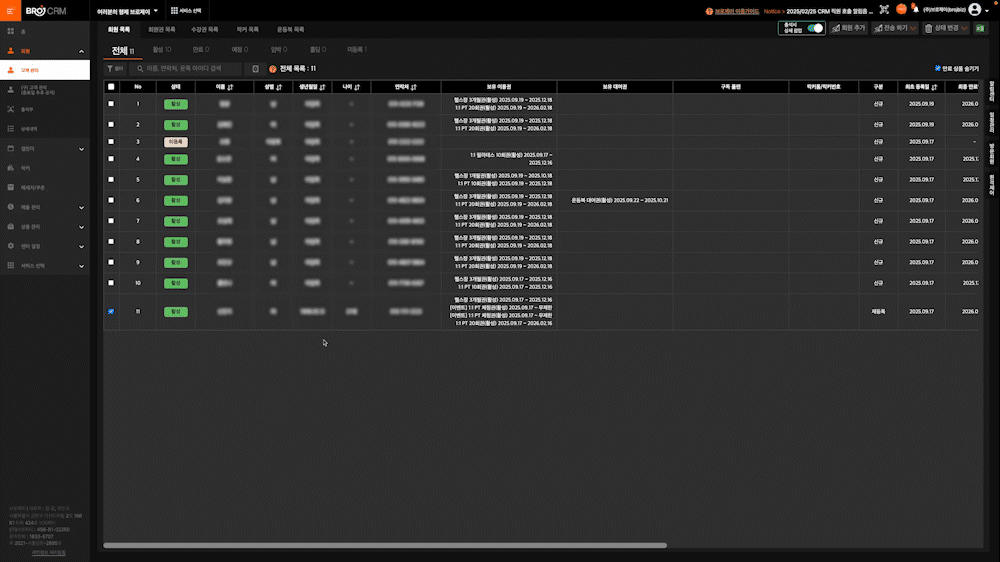The height and width of the screenshot is (562, 1000).
Task: Click the sales management coin icon
Action: [10, 207]
